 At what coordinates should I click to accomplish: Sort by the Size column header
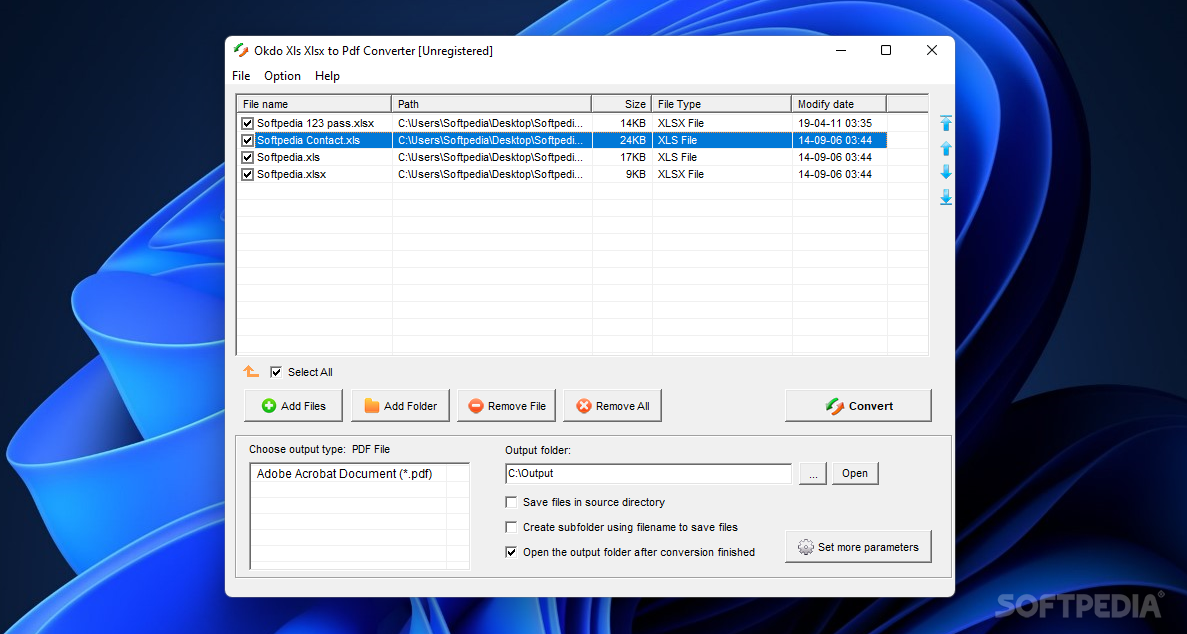coord(622,104)
